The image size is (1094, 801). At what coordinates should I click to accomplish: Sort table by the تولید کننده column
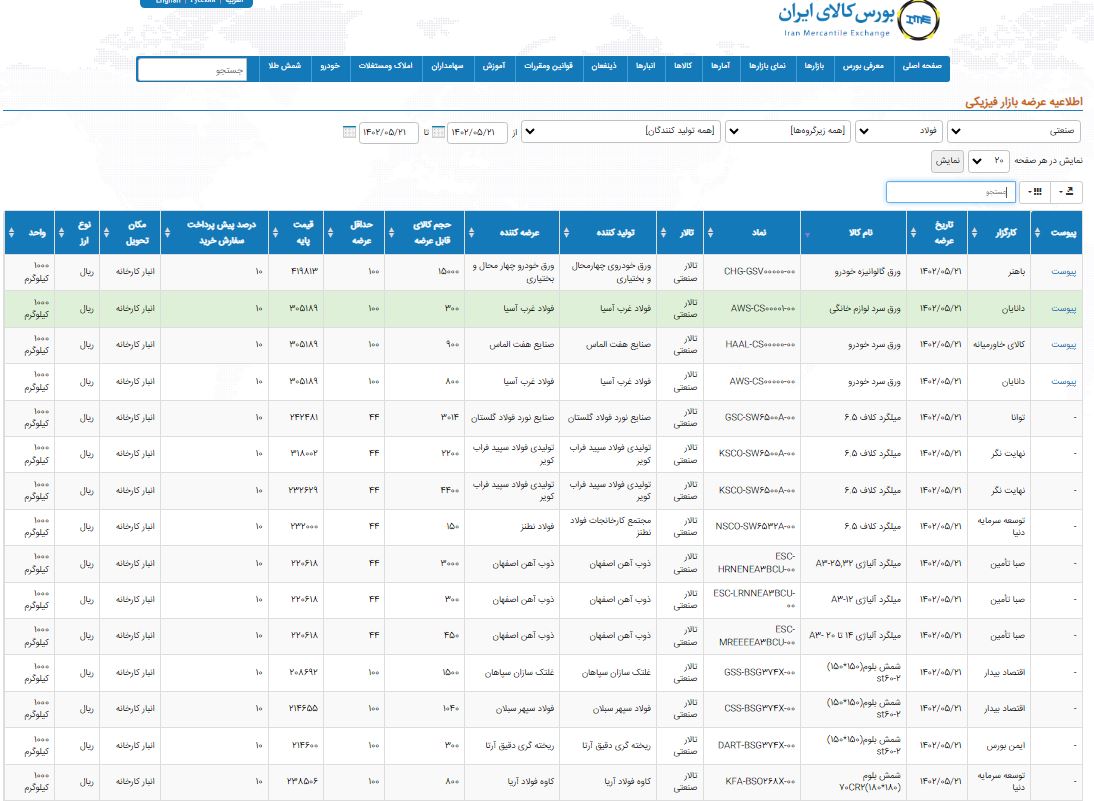pos(608,232)
